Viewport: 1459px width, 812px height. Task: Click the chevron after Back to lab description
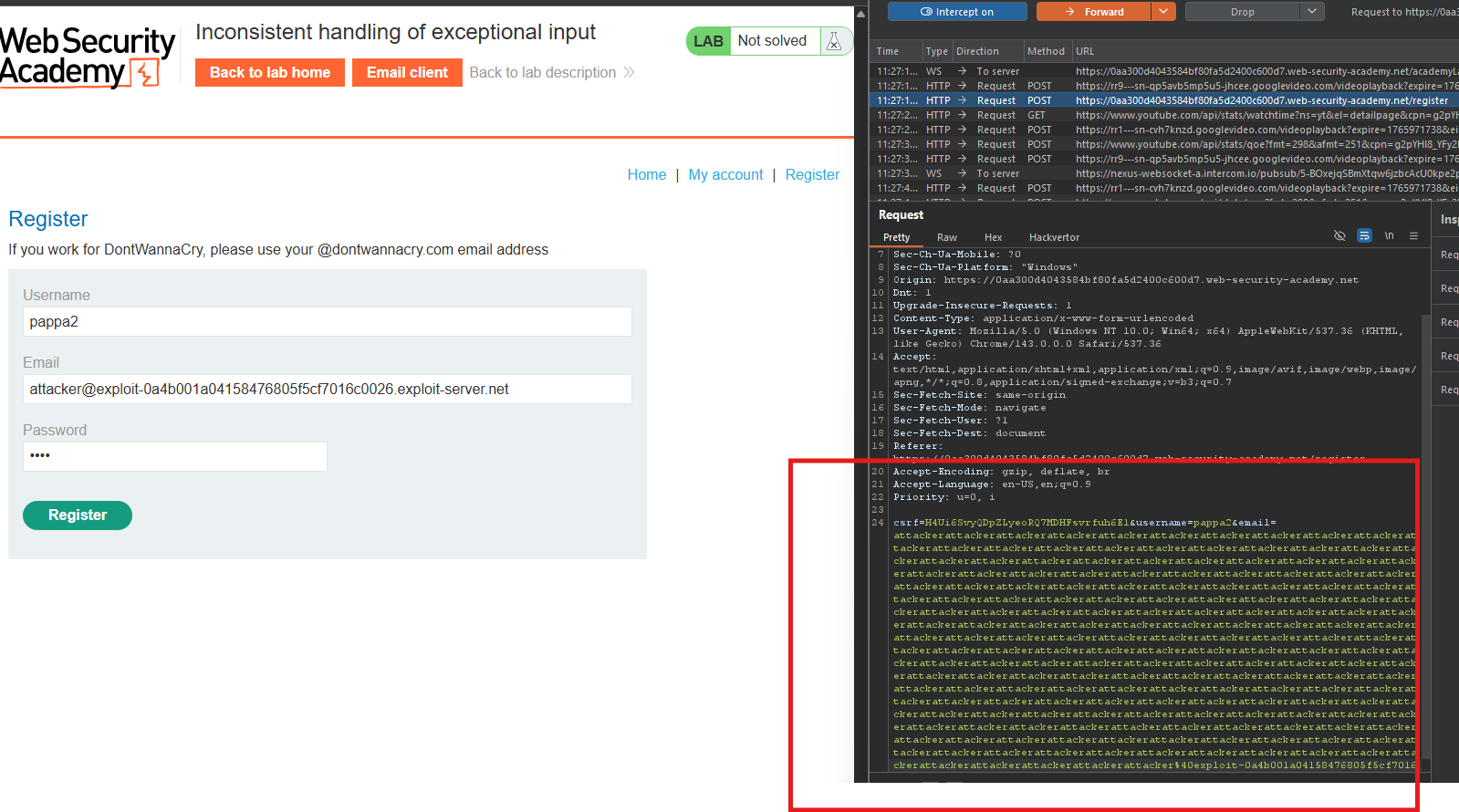click(629, 72)
